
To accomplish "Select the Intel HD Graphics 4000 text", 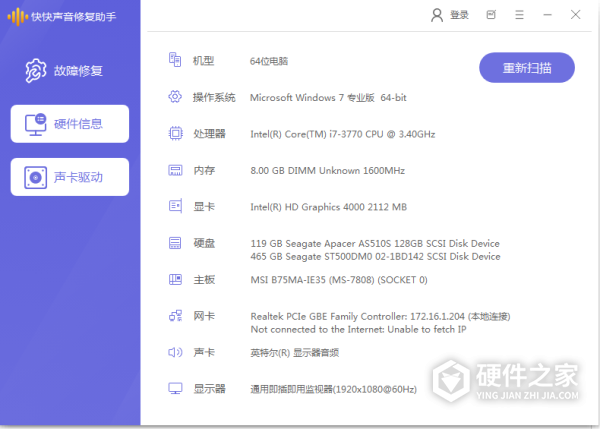I will pos(328,207).
